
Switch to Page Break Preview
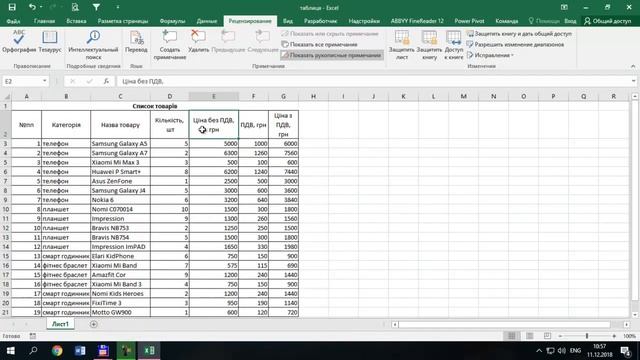(547, 336)
